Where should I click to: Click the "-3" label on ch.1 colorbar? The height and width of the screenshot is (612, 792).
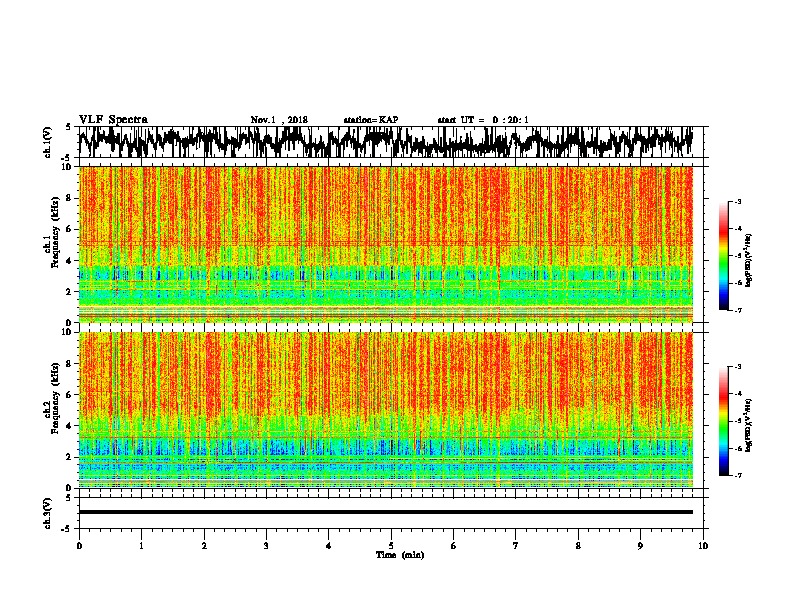pos(737,201)
